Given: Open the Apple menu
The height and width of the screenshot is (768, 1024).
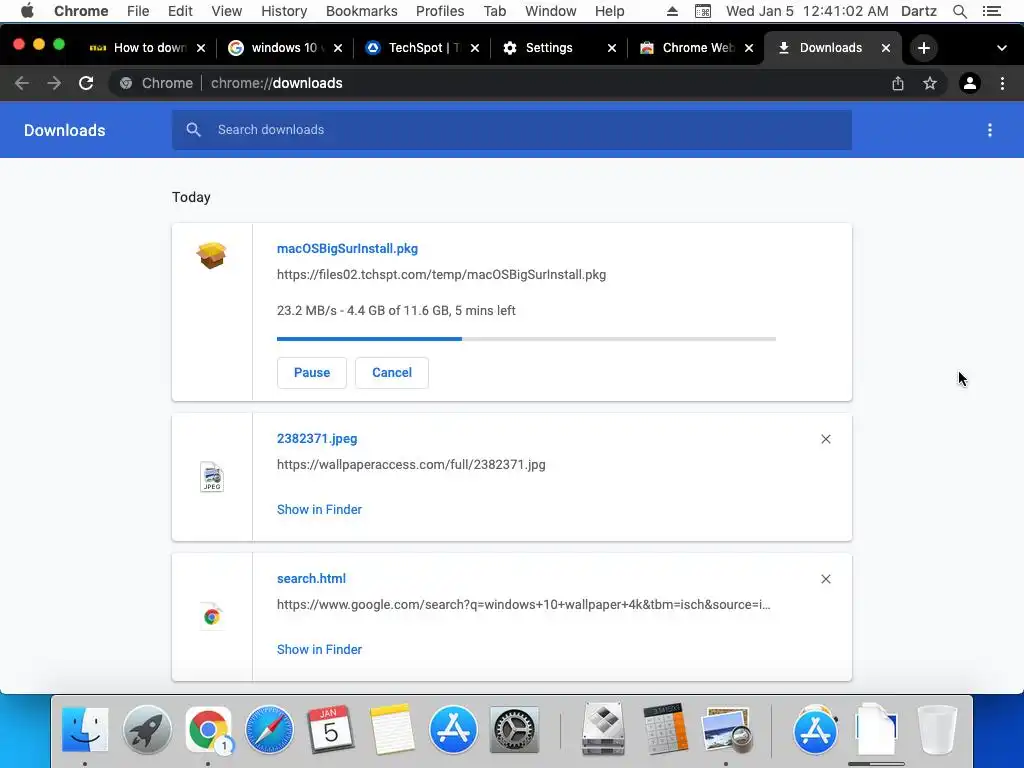Looking at the screenshot, I should click(x=27, y=11).
